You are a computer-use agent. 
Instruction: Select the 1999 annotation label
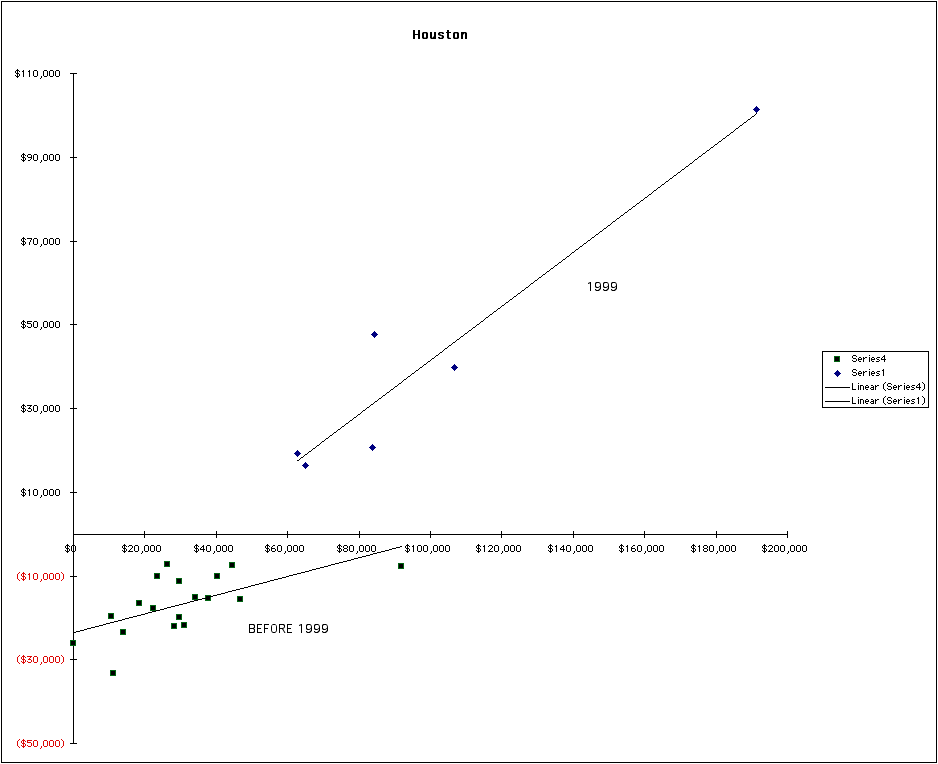(602, 287)
